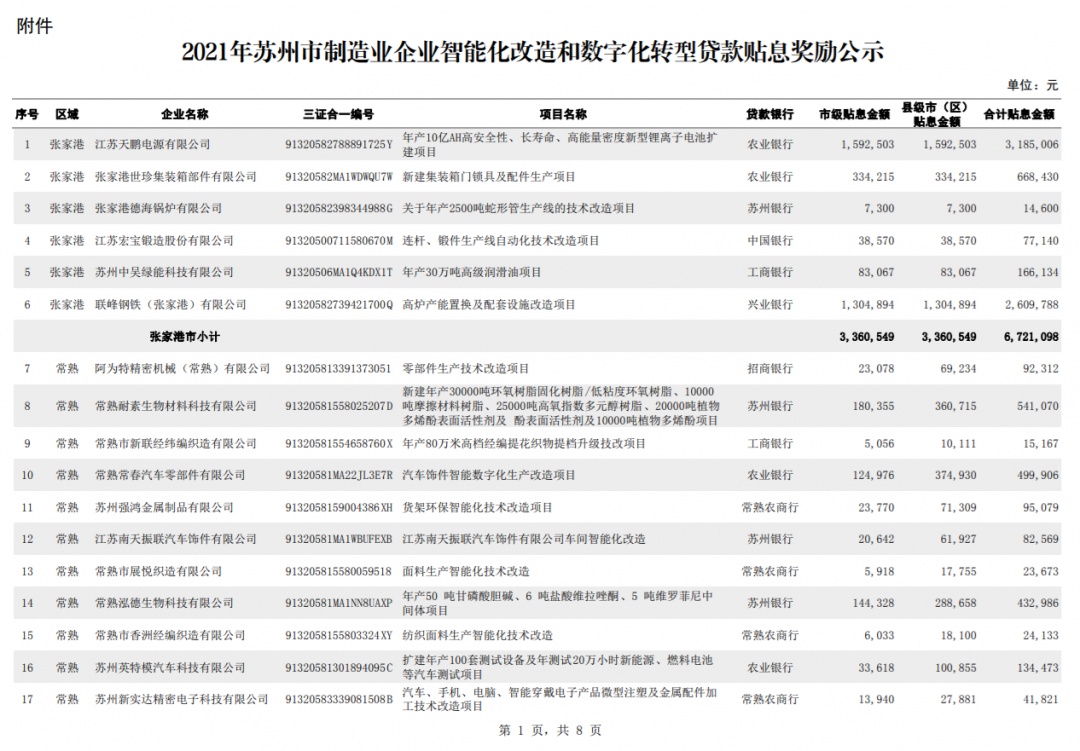Select company '常熟耐素生物材料科技有限公司'
The width and height of the screenshot is (1080, 751).
[176, 407]
